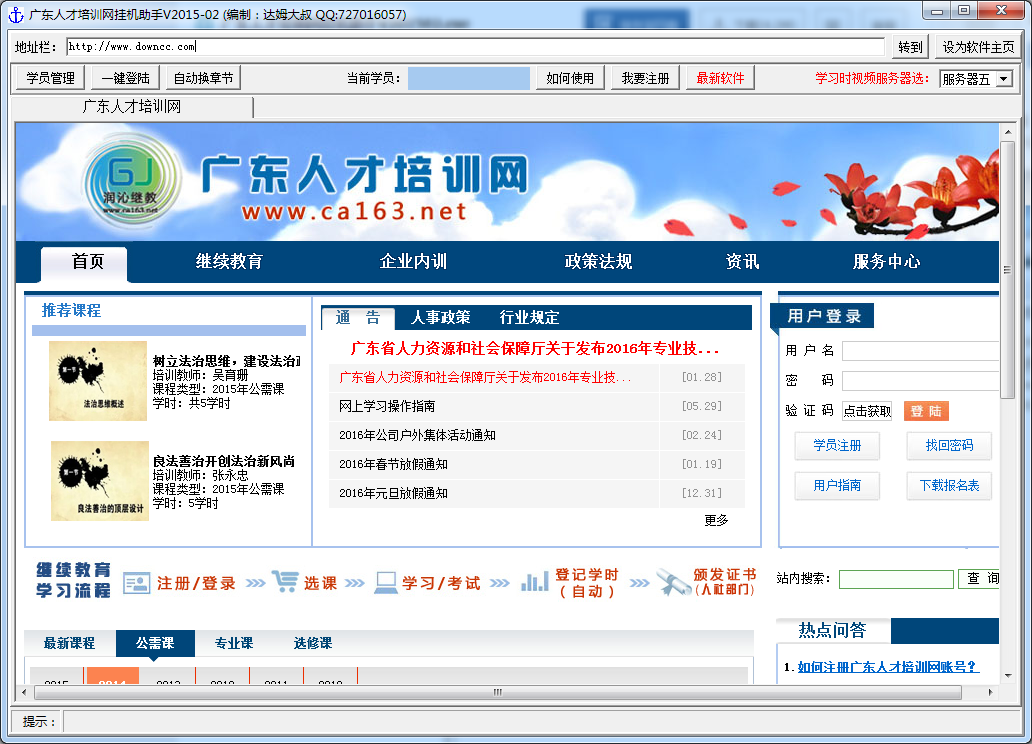The width and height of the screenshot is (1032, 744).
Task: Click the GJ 润沁继教 site logo
Action: point(130,180)
